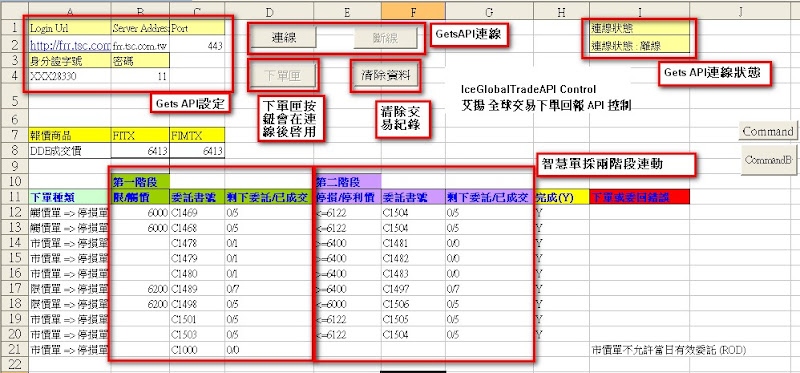Screen dimensions: 800x373
Task: Select order number cell C1000
Action: [x=197, y=350]
